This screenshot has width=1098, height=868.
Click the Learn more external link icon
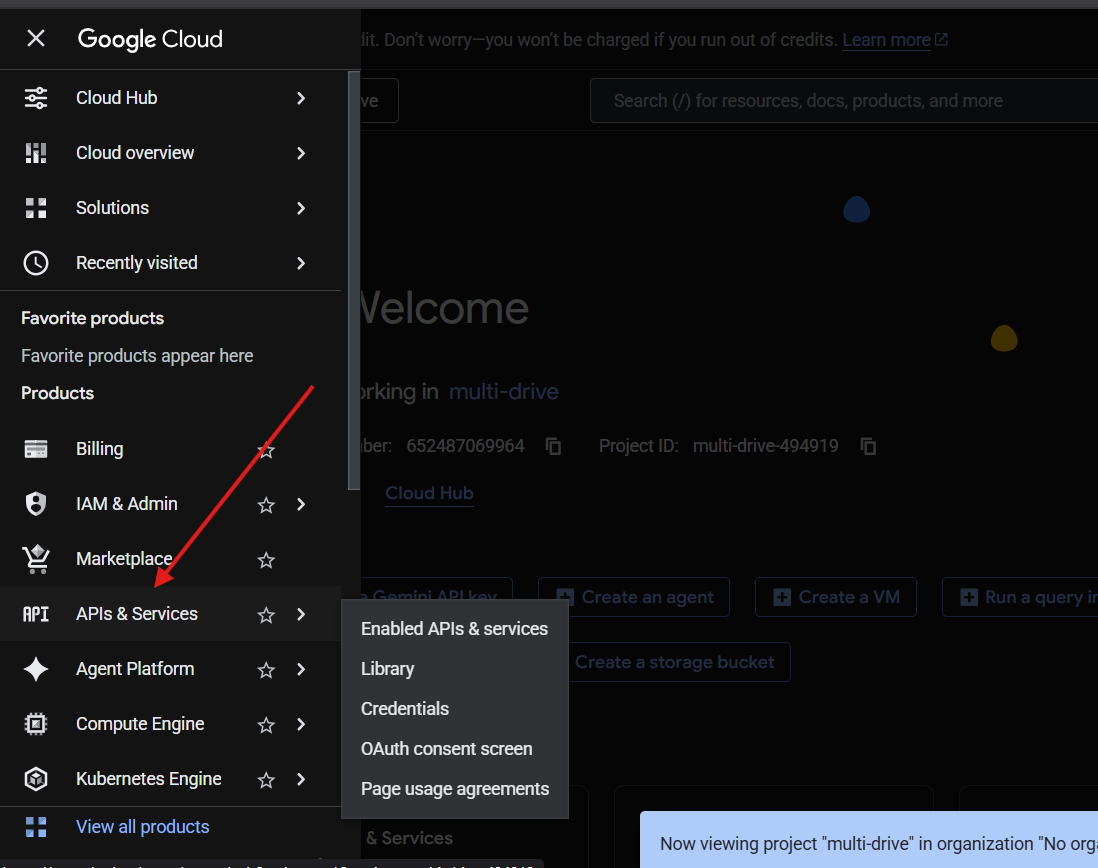941,39
